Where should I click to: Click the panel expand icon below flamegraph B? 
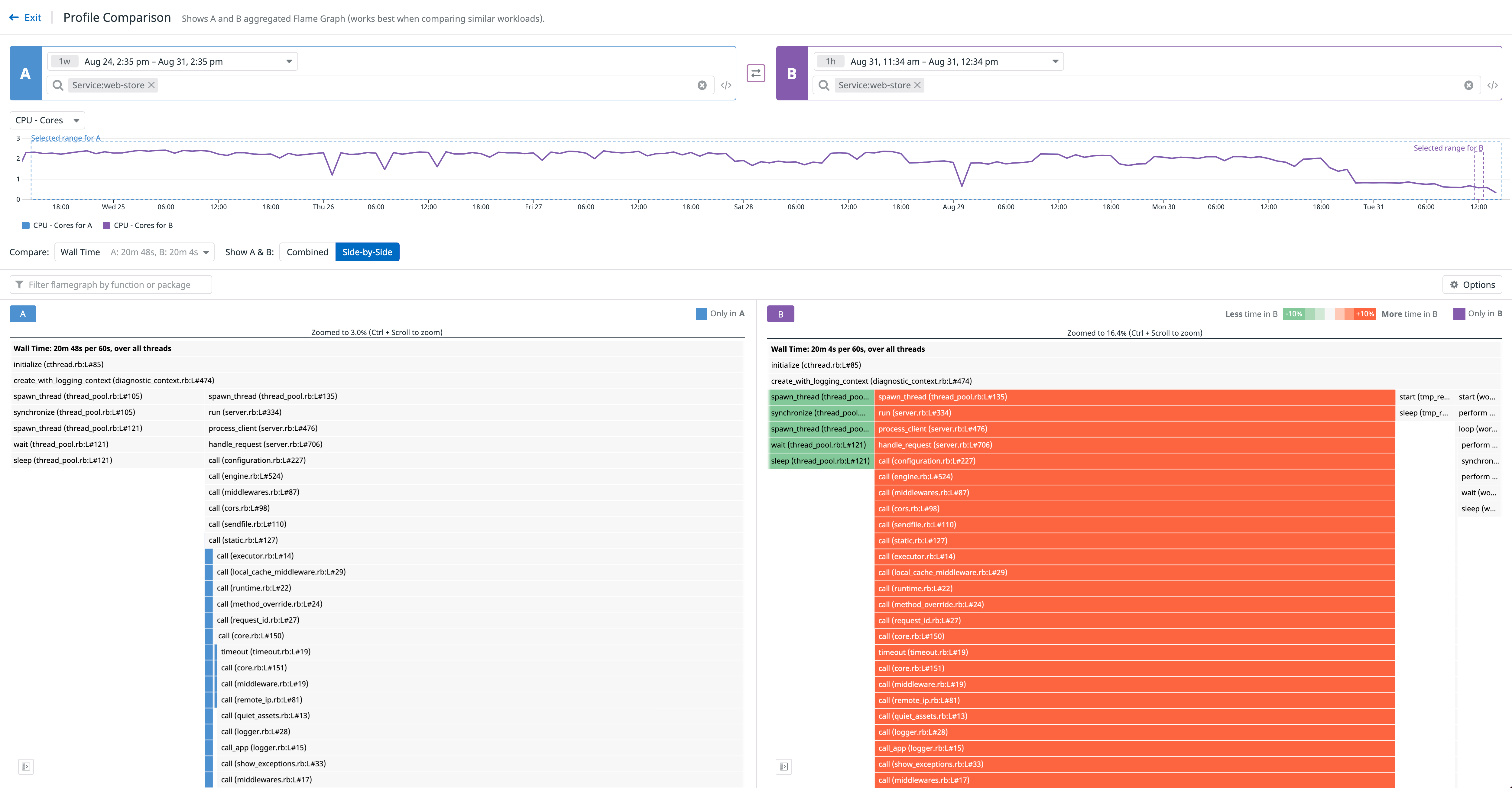point(784,766)
